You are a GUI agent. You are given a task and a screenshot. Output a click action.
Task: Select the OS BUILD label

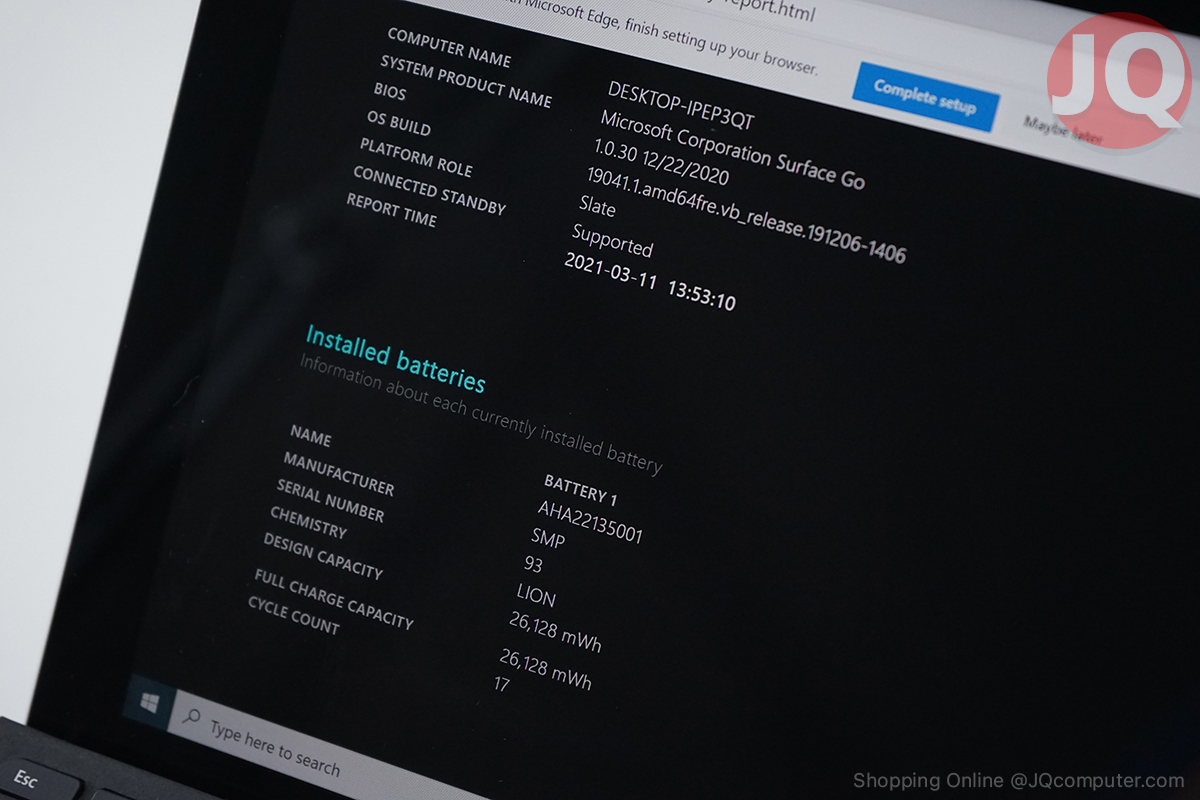pyautogui.click(x=399, y=123)
